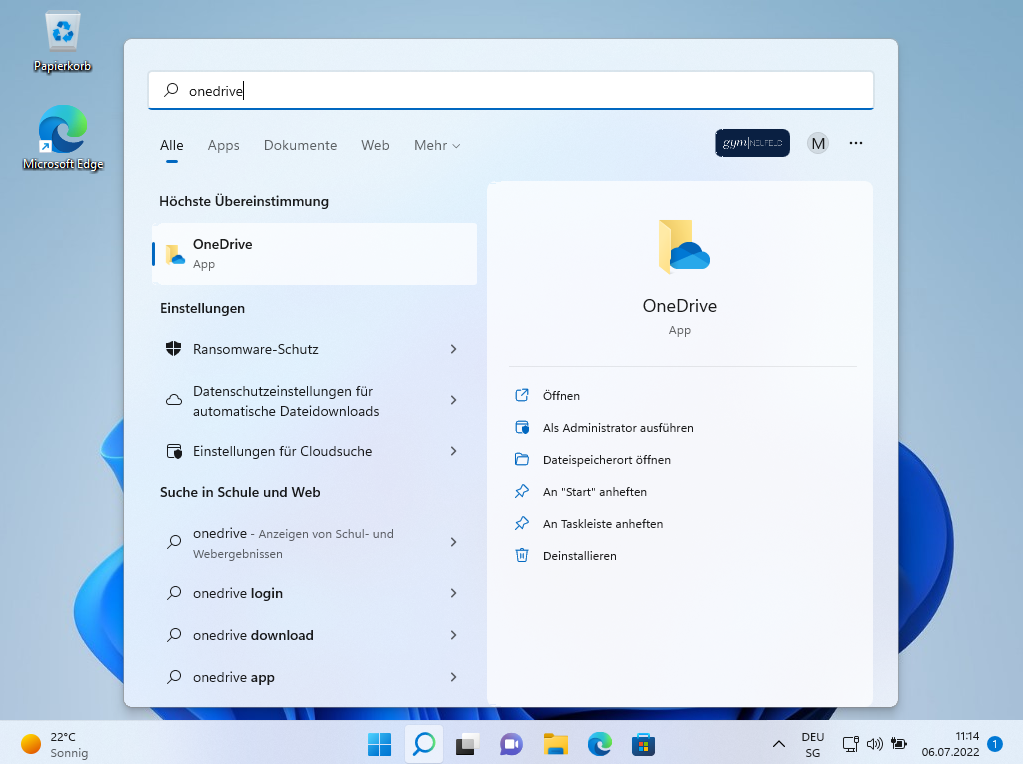
Task: Open the Windows Start button
Action: pos(379,744)
